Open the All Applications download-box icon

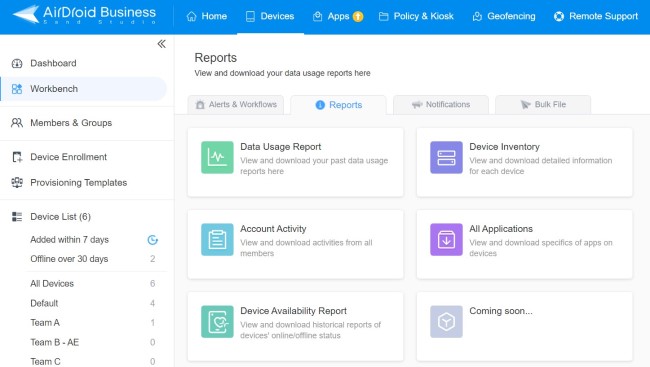(446, 239)
